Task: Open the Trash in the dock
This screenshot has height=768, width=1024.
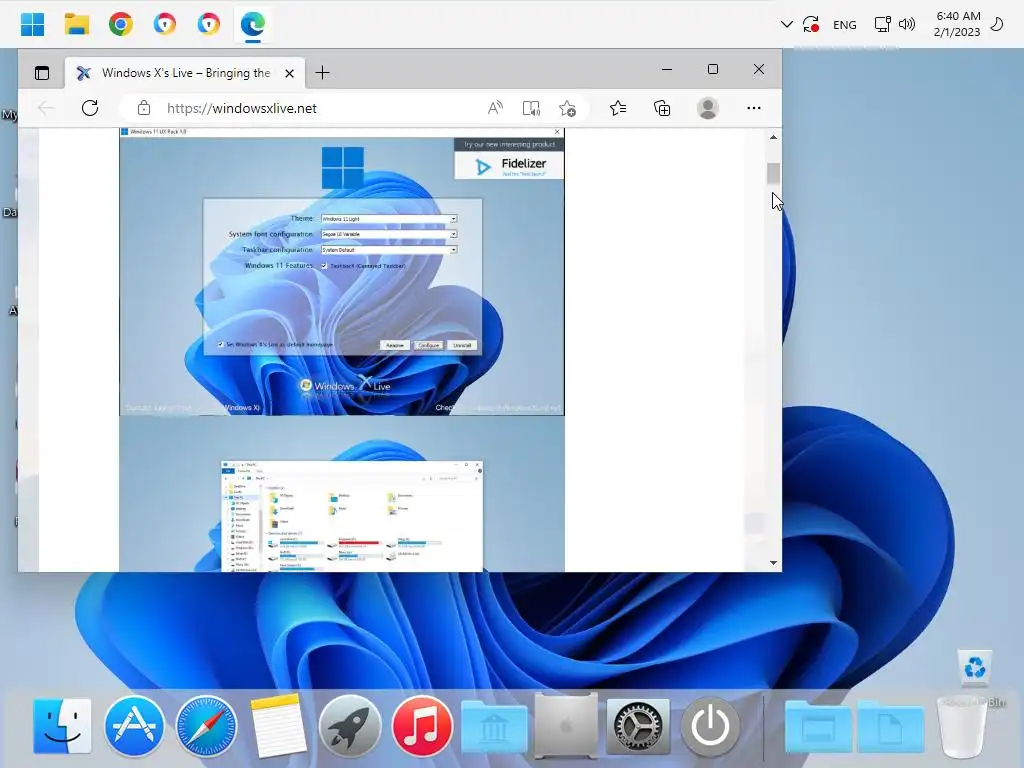Action: (961, 726)
